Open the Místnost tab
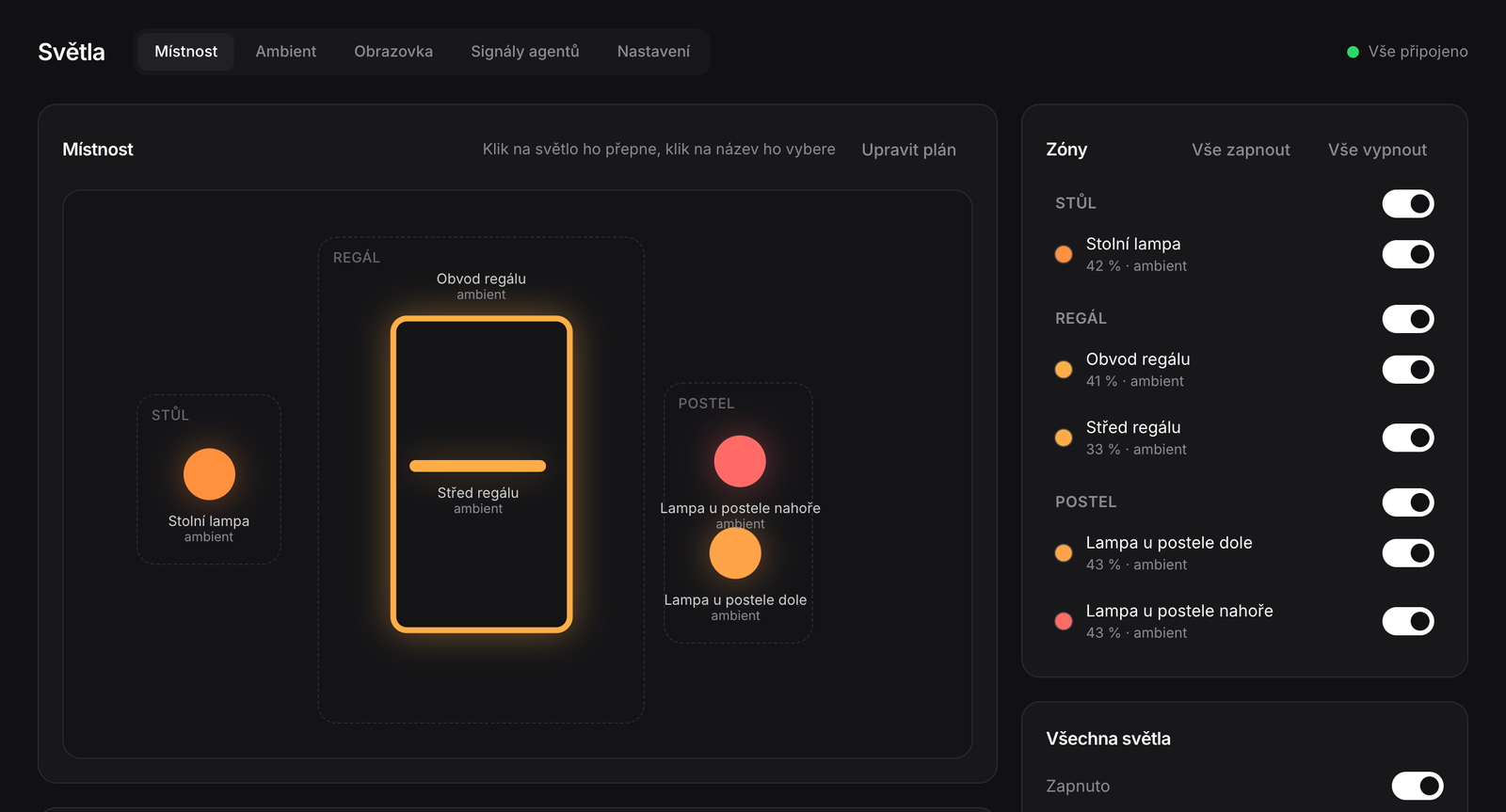The height and width of the screenshot is (812, 1506). (x=186, y=52)
